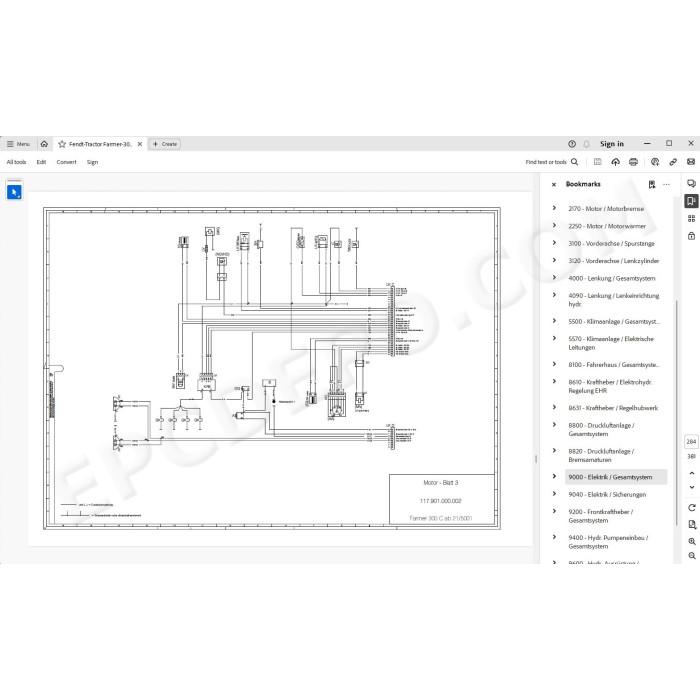Close the Bookmarks panel
This screenshot has height=700, width=700.
point(554,184)
